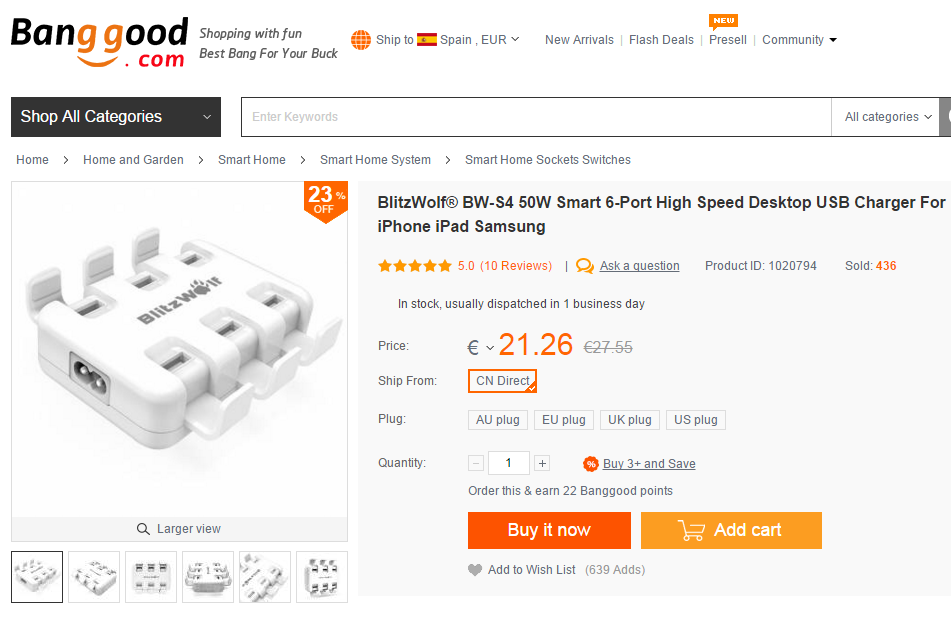Open the euro currency selector by price
The width and height of the screenshot is (951, 618).
(481, 348)
